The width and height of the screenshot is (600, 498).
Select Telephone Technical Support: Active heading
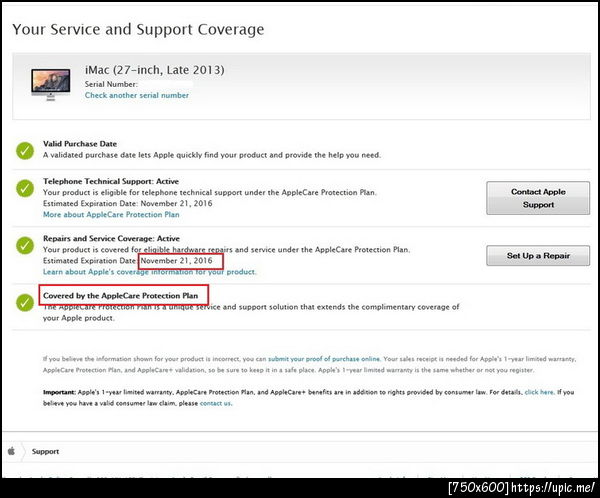pos(111,181)
